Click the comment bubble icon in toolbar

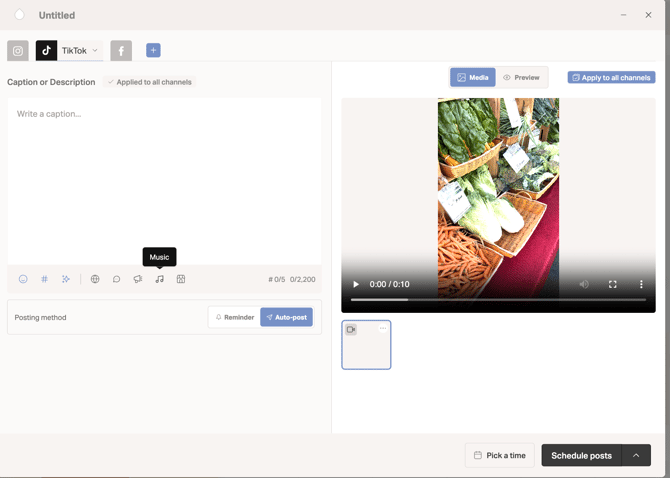[x=116, y=279]
